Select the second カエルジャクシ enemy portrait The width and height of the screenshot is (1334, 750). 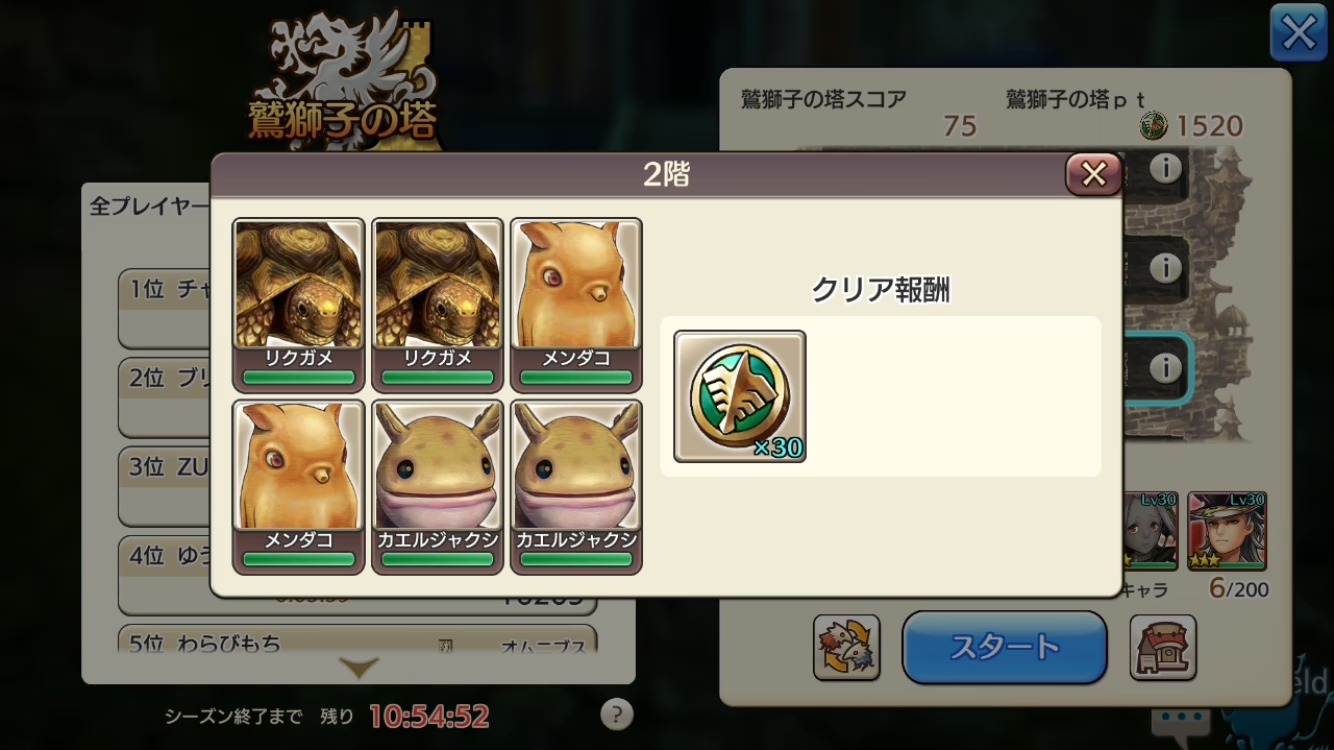coord(576,487)
